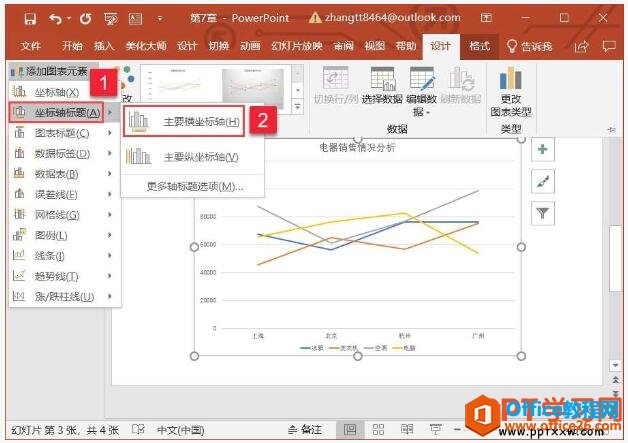628x443 pixels.
Task: Open quick access toolbar customize arrow
Action: (160, 18)
